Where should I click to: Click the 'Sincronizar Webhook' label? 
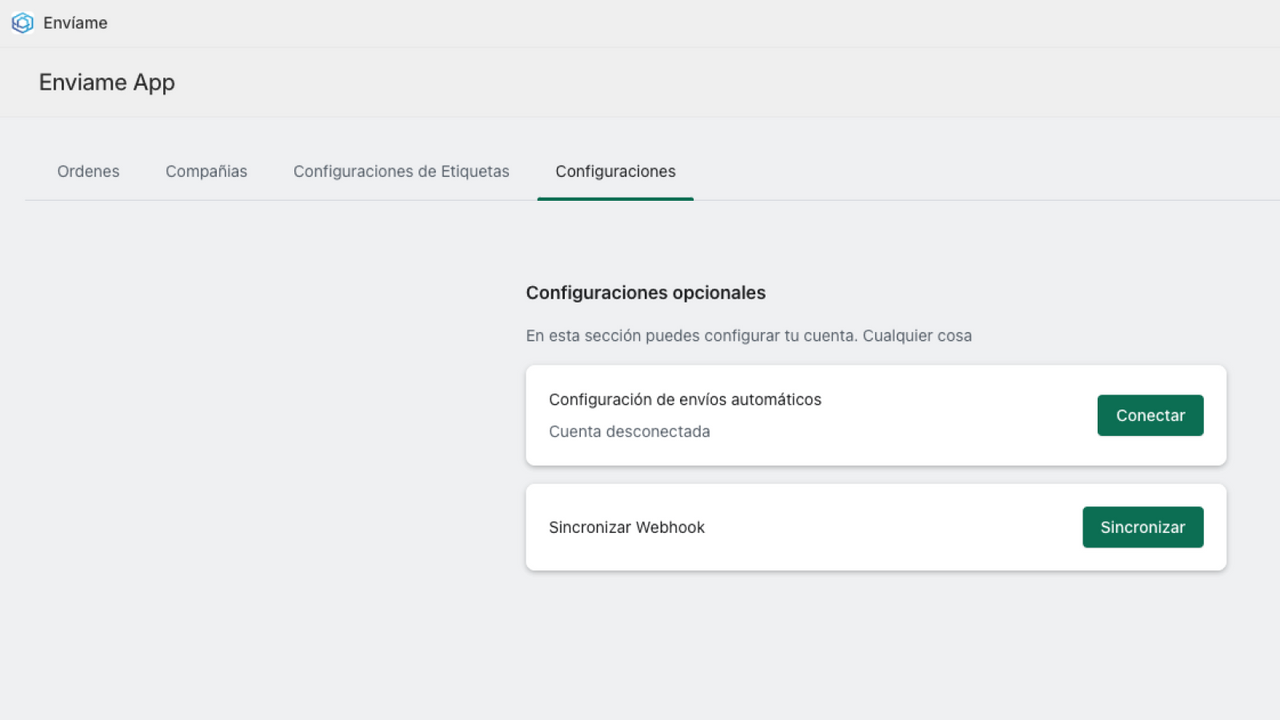point(627,527)
